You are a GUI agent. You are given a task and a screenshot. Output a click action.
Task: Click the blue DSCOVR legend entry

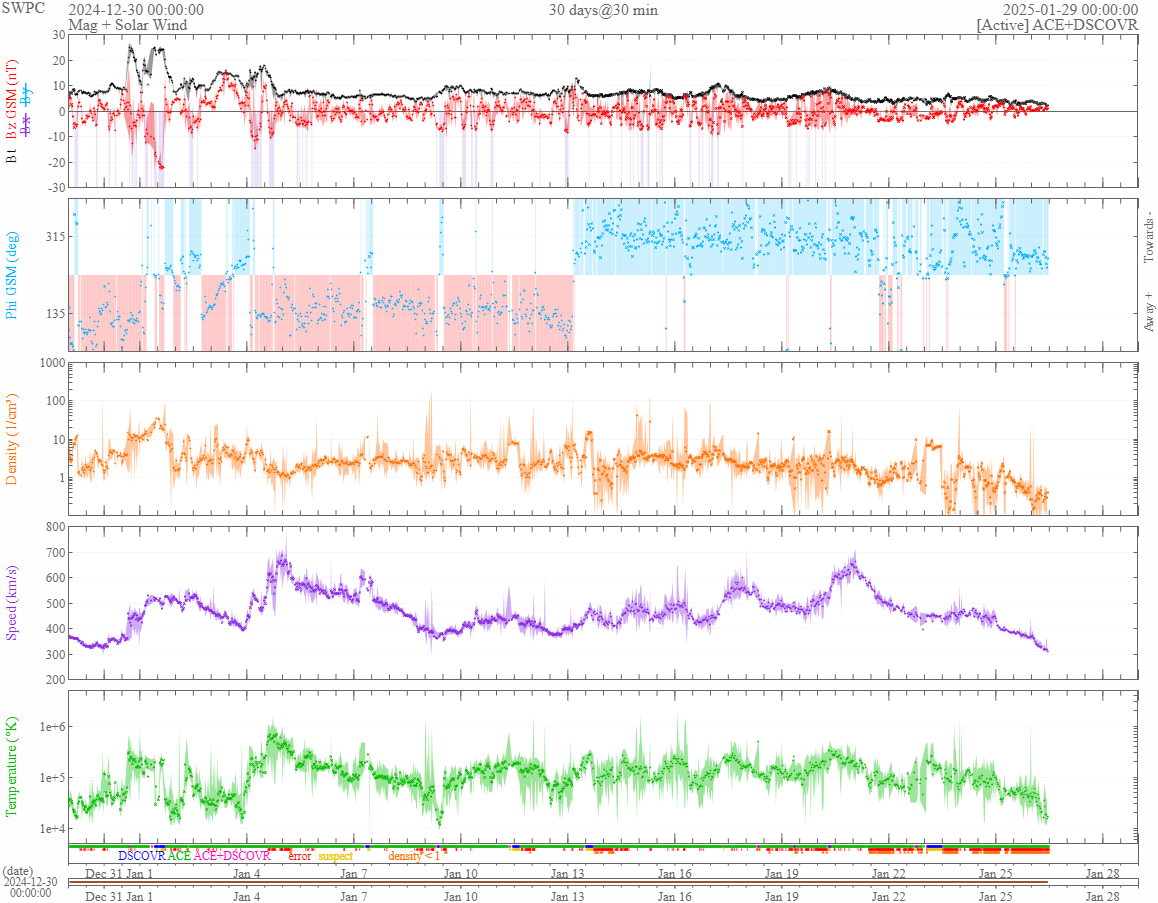point(142,856)
